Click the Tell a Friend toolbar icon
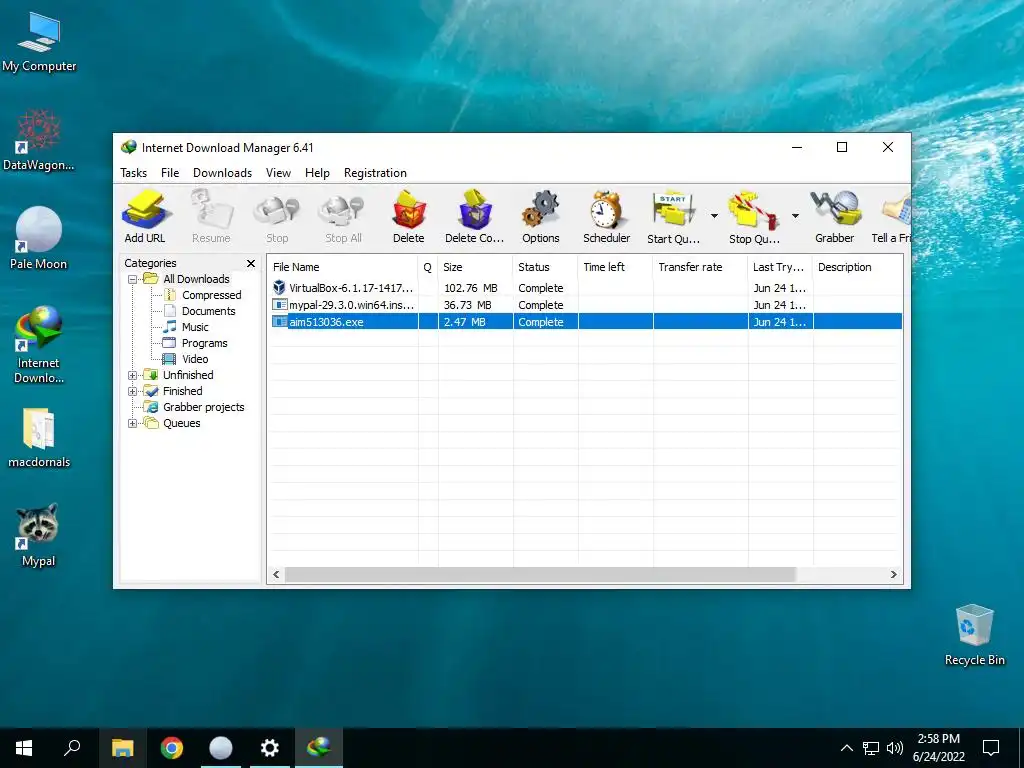Screen dimensions: 1024x768 coord(891,217)
